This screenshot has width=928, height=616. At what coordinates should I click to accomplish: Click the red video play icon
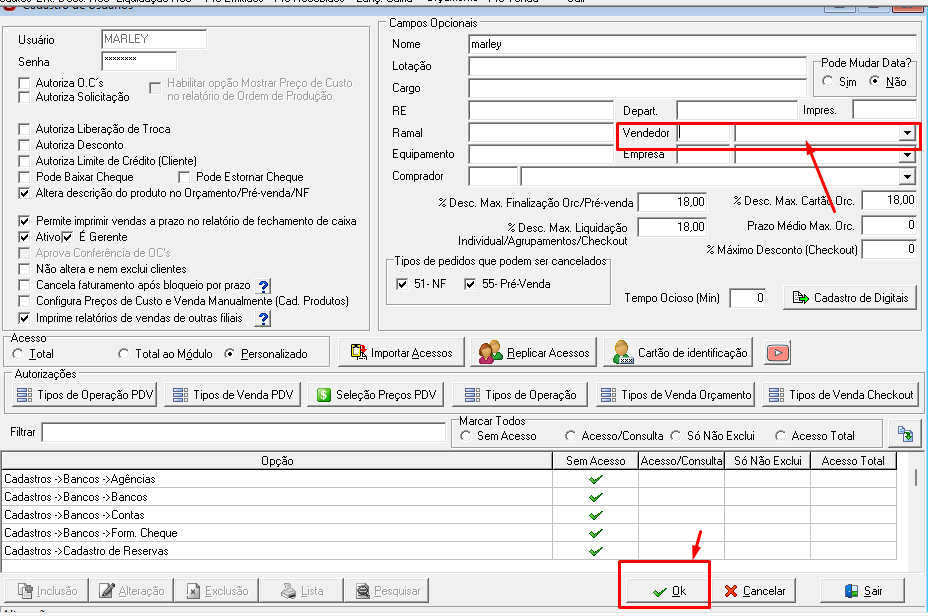pos(778,353)
